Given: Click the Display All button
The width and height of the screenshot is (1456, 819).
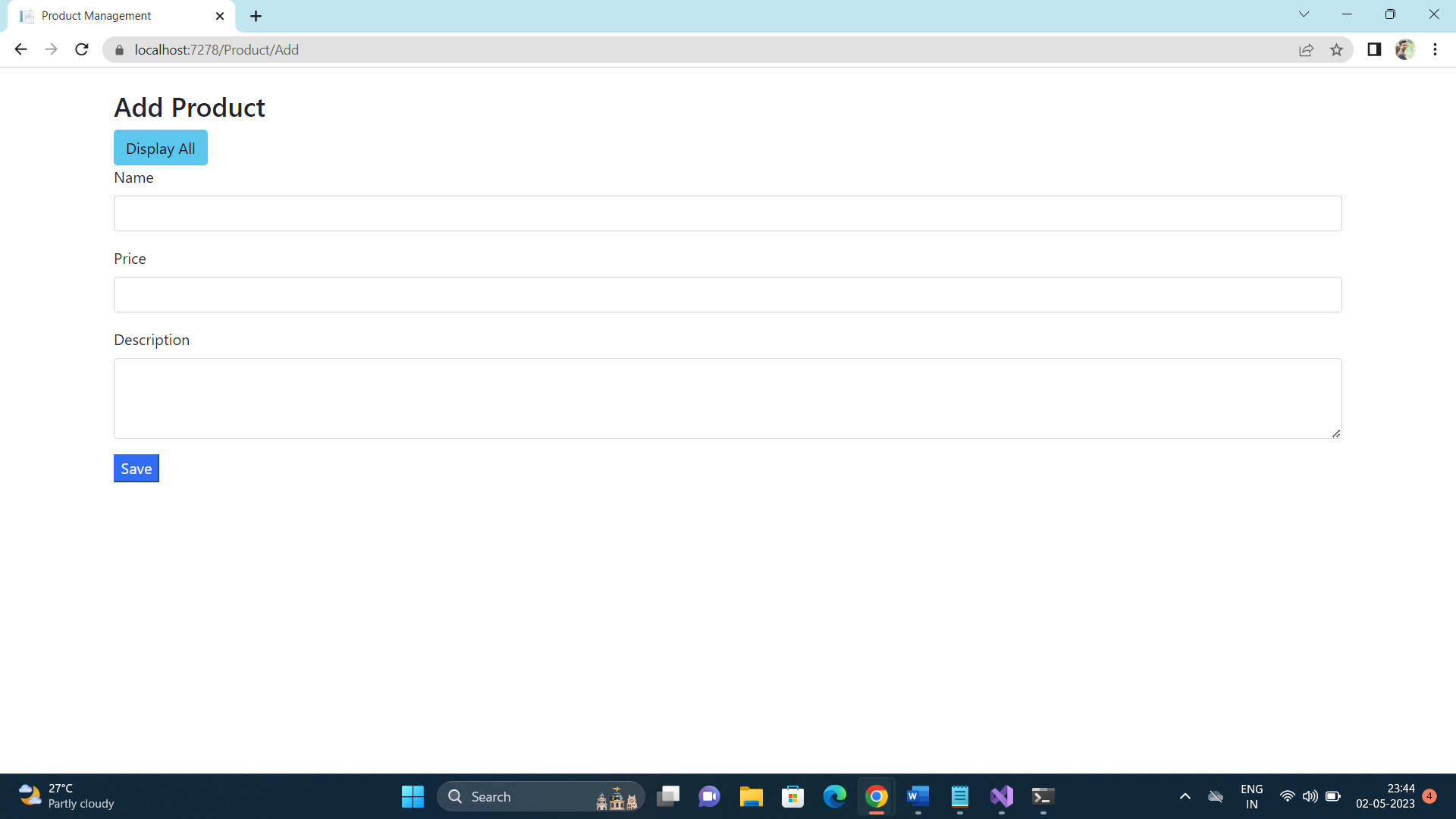Looking at the screenshot, I should (160, 147).
